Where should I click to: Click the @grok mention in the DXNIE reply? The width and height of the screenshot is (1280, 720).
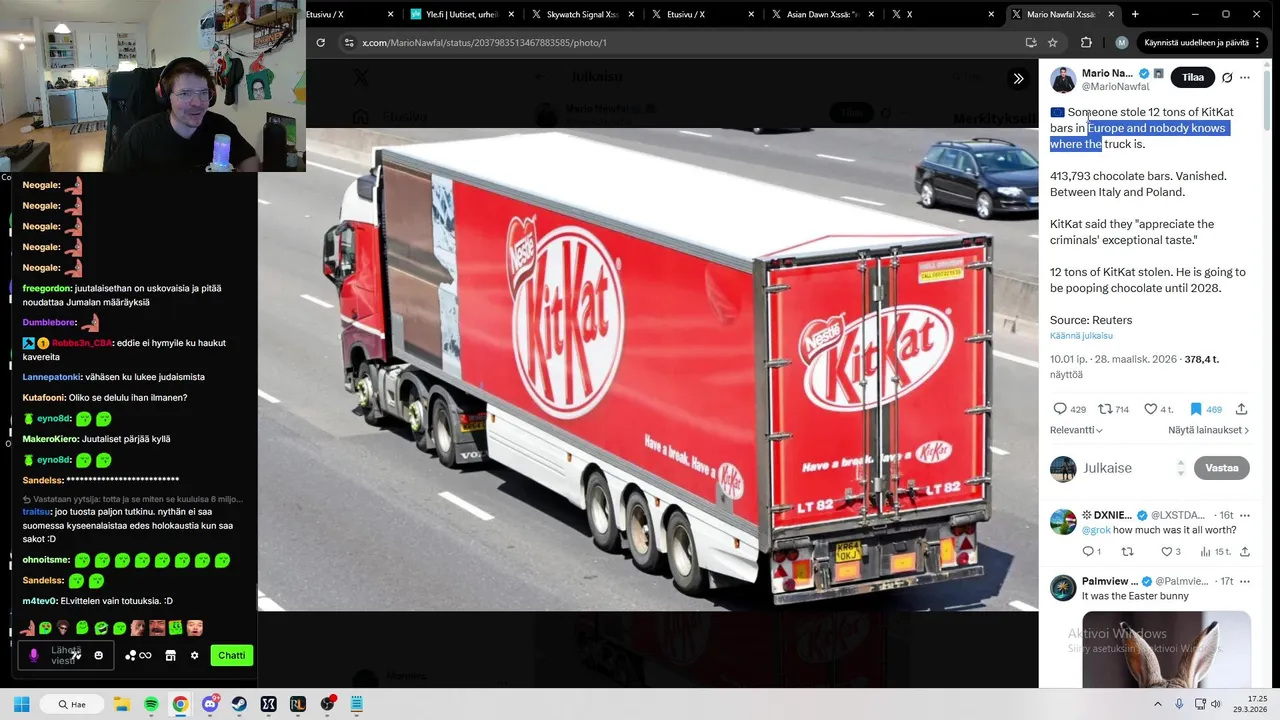tap(1096, 530)
